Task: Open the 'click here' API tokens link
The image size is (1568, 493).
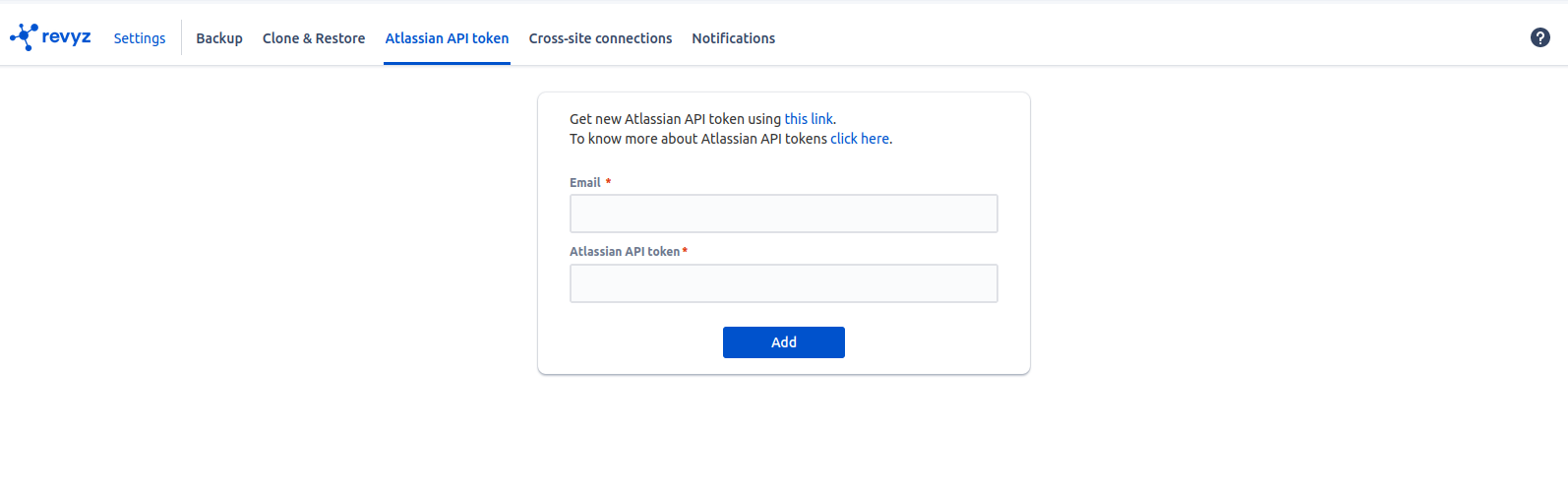Action: click(x=860, y=139)
